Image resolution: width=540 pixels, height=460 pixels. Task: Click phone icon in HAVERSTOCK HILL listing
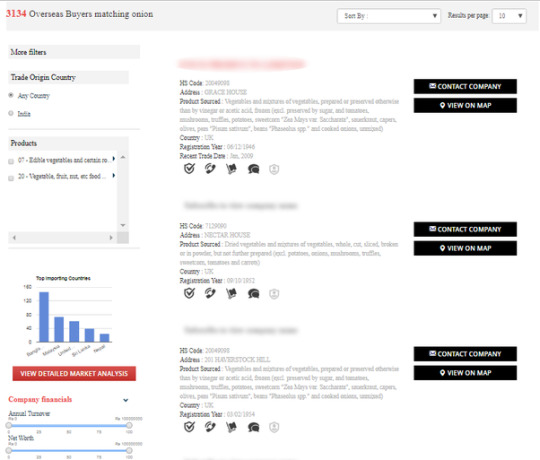tap(210, 427)
